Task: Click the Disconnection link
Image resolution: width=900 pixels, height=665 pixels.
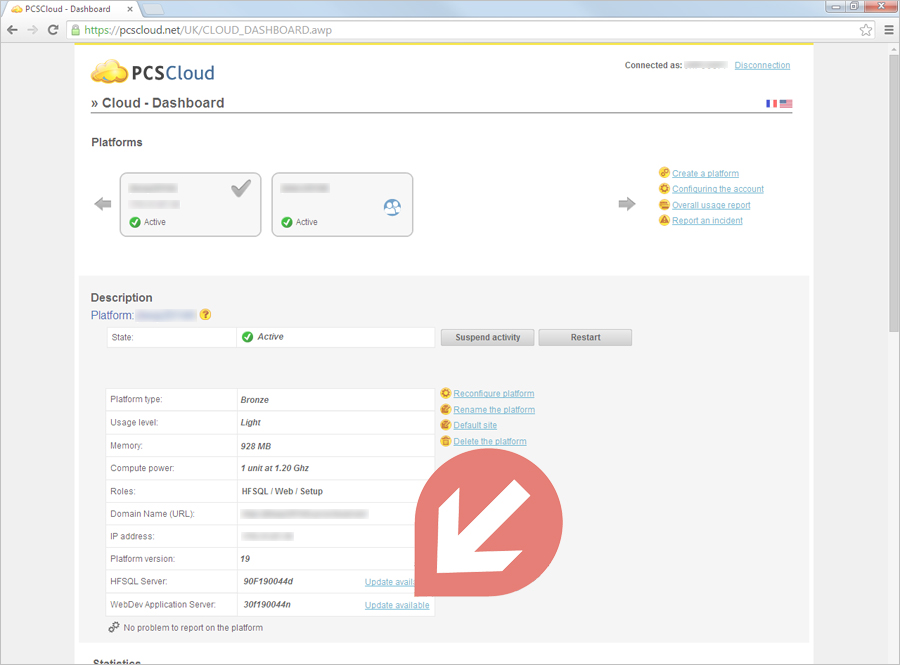Action: 762,65
